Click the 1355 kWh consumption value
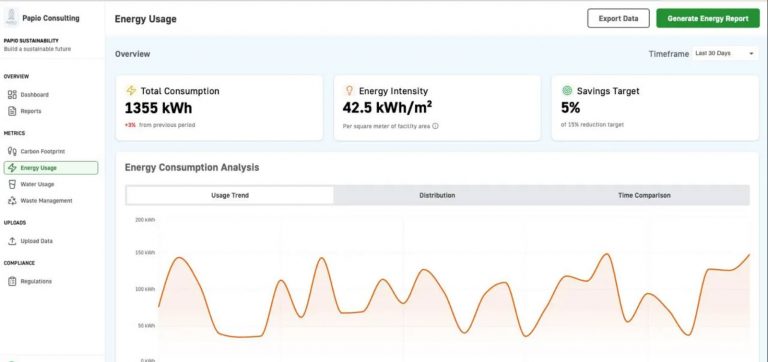 click(x=158, y=108)
